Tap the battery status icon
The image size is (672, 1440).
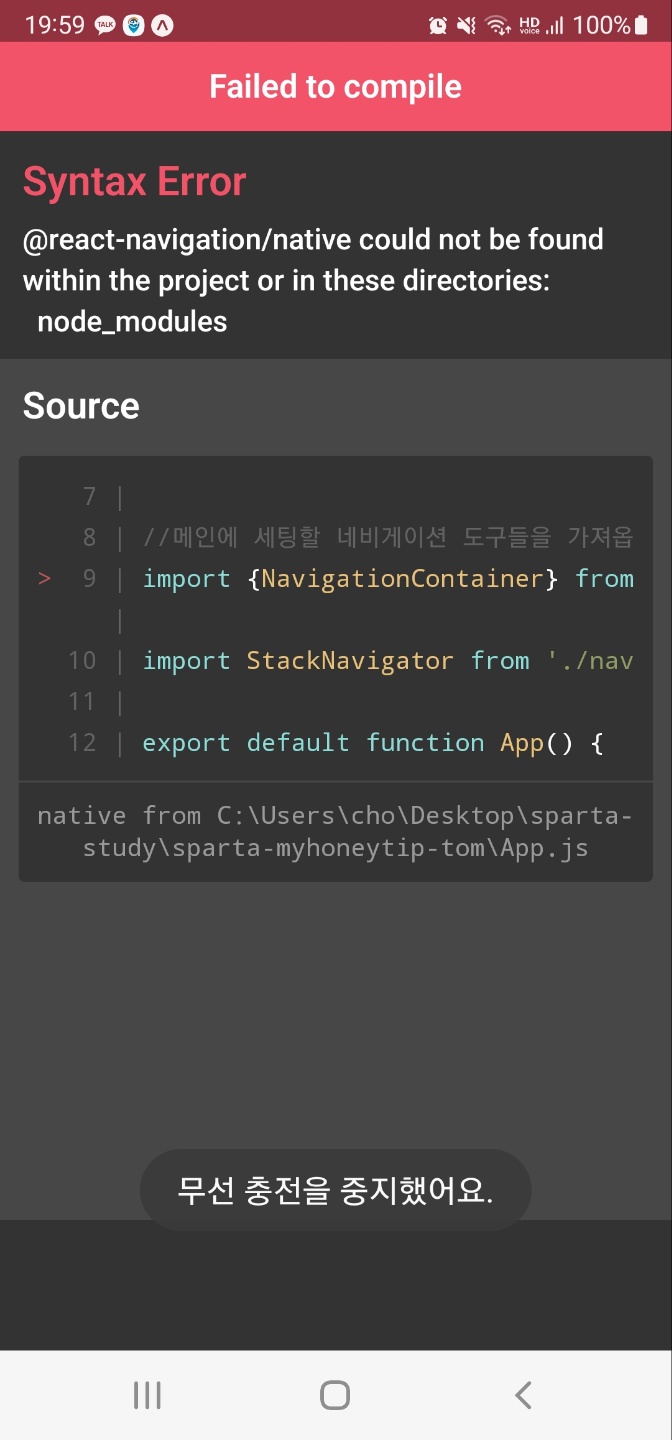coord(641,25)
